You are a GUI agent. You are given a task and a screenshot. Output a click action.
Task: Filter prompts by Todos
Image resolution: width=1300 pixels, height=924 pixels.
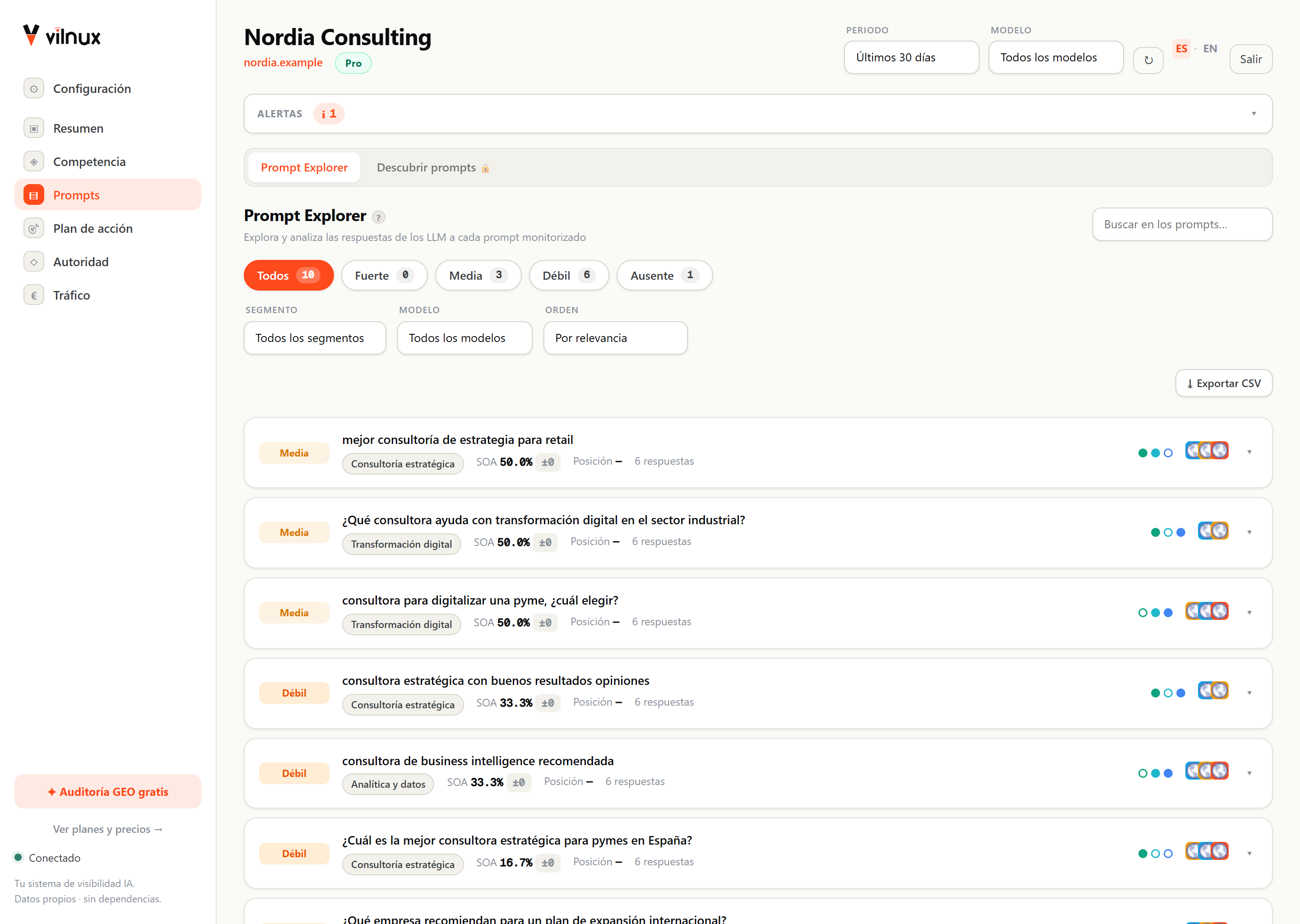[x=288, y=275]
